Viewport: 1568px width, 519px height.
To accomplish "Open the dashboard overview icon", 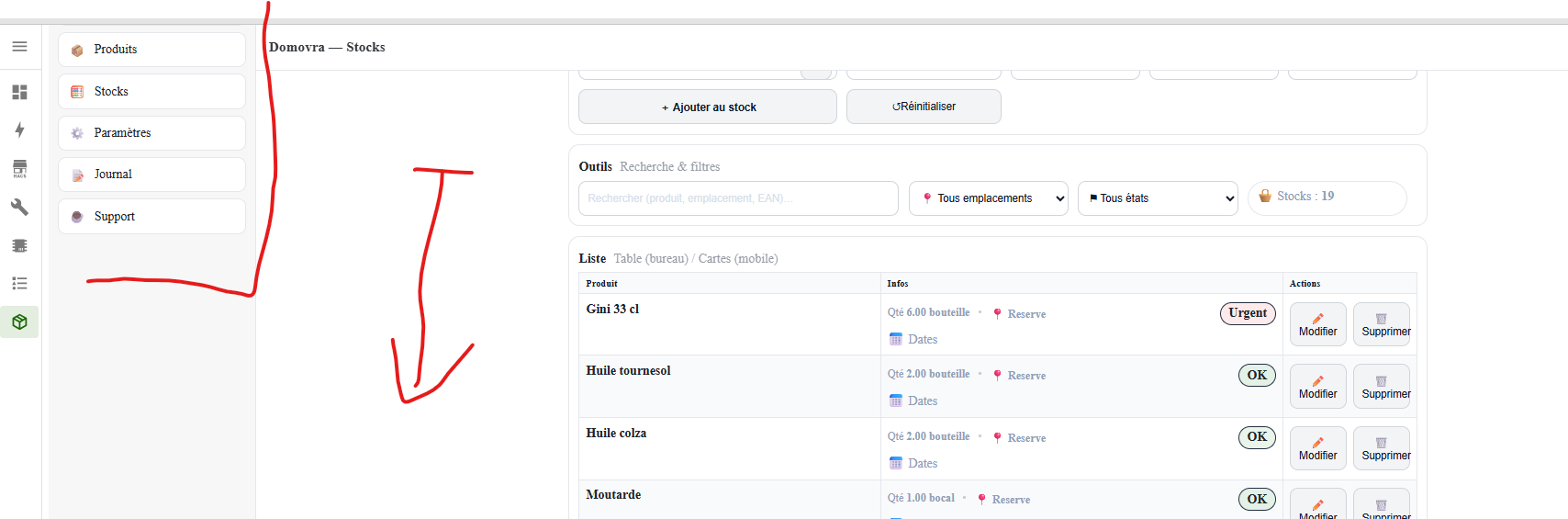I will [19, 92].
